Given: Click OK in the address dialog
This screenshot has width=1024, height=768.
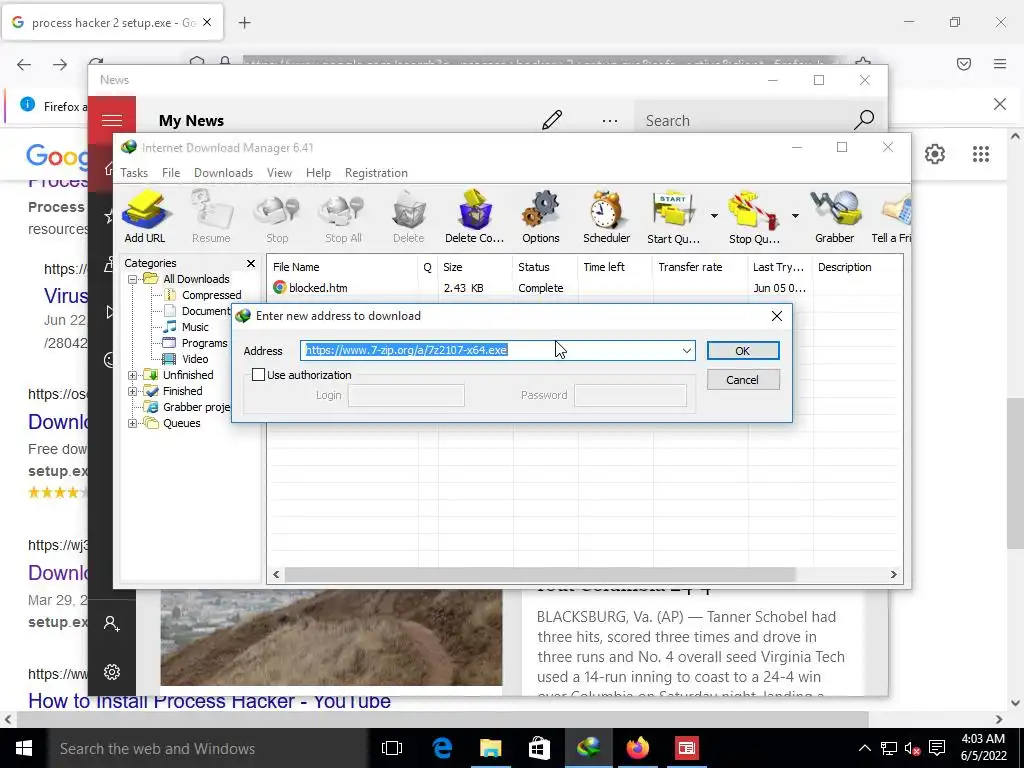Looking at the screenshot, I should (x=743, y=351).
